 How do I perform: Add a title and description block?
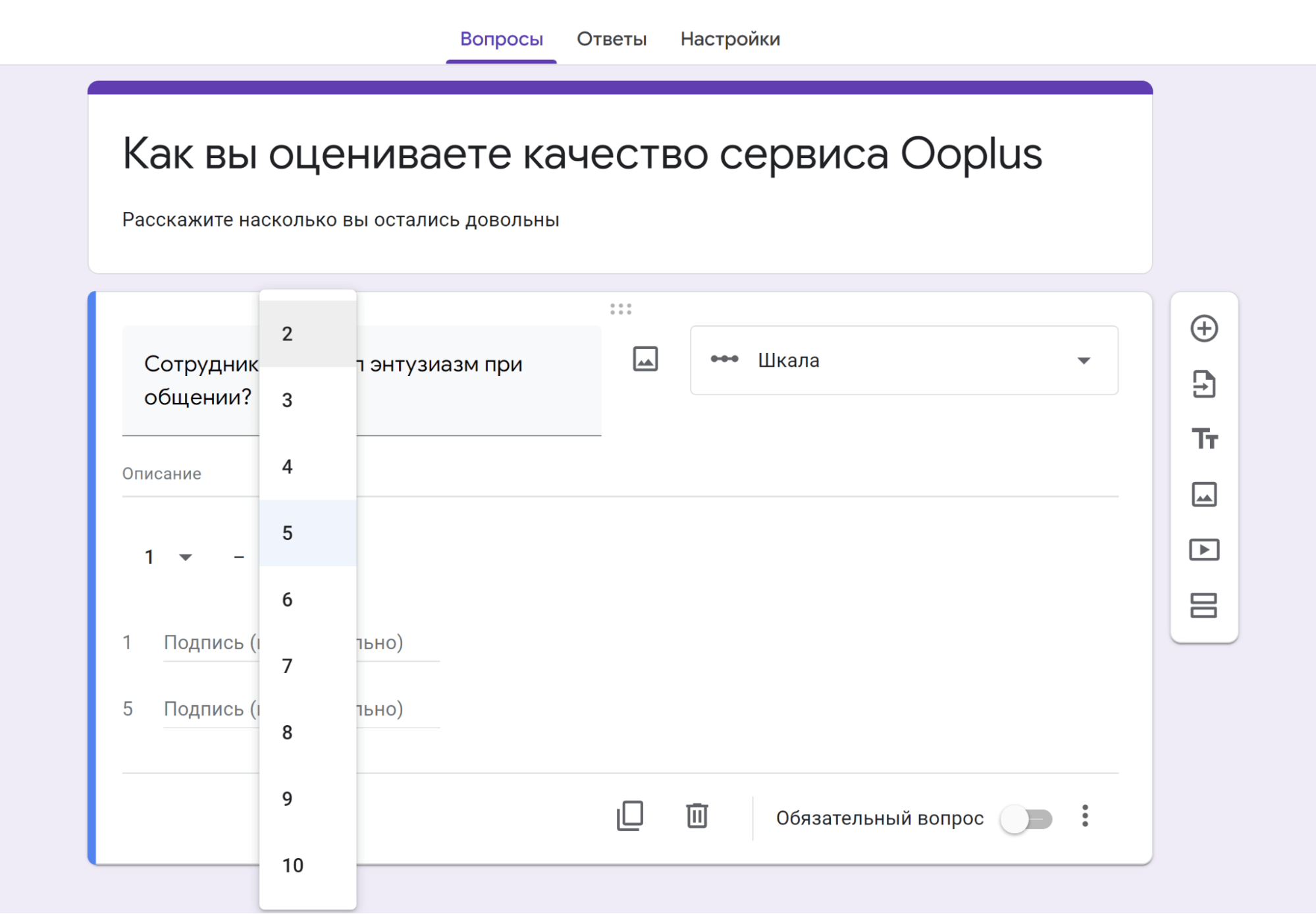(x=1203, y=439)
